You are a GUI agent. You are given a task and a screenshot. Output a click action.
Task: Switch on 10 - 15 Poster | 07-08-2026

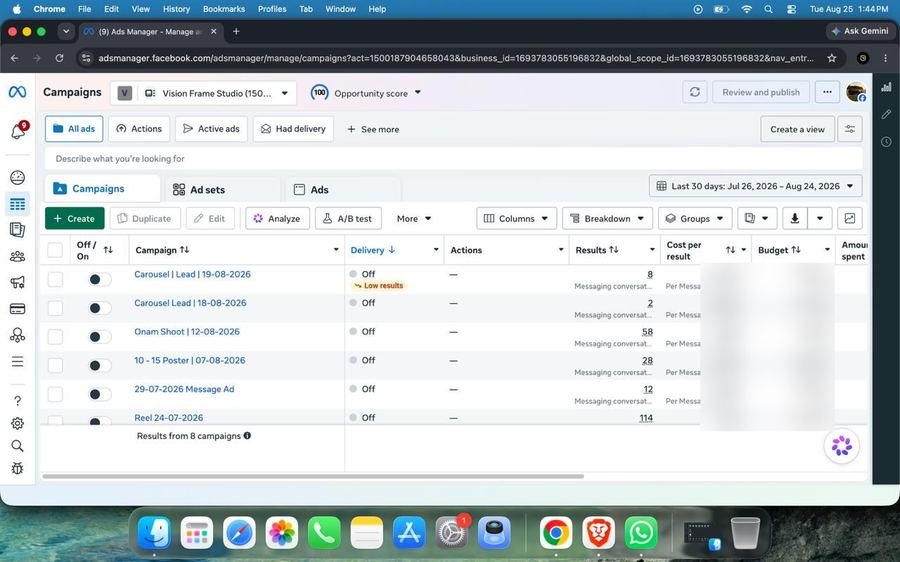pyautogui.click(x=100, y=365)
